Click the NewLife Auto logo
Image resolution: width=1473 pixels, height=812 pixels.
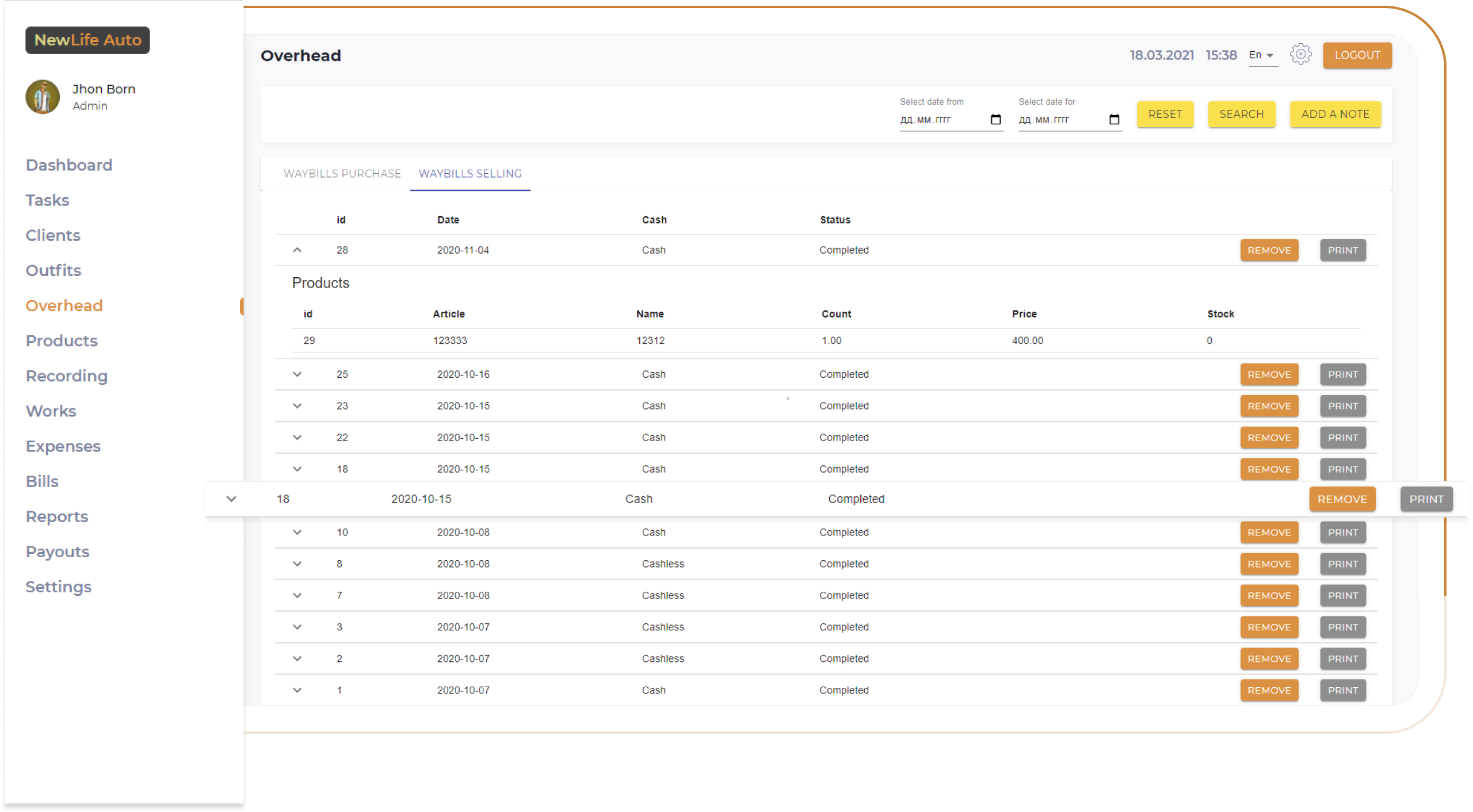tap(87, 40)
